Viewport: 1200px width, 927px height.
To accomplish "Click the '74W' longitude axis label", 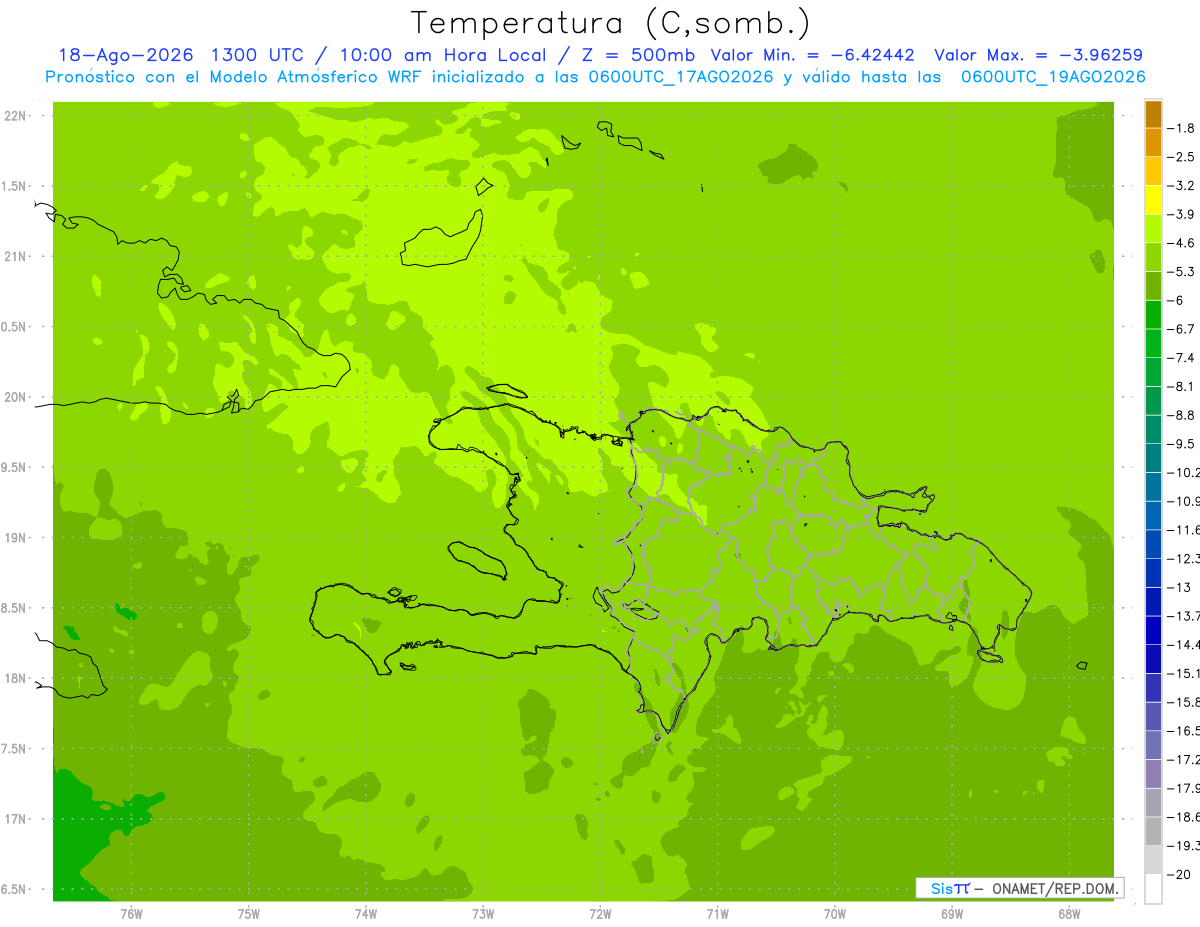I will pos(366,913).
